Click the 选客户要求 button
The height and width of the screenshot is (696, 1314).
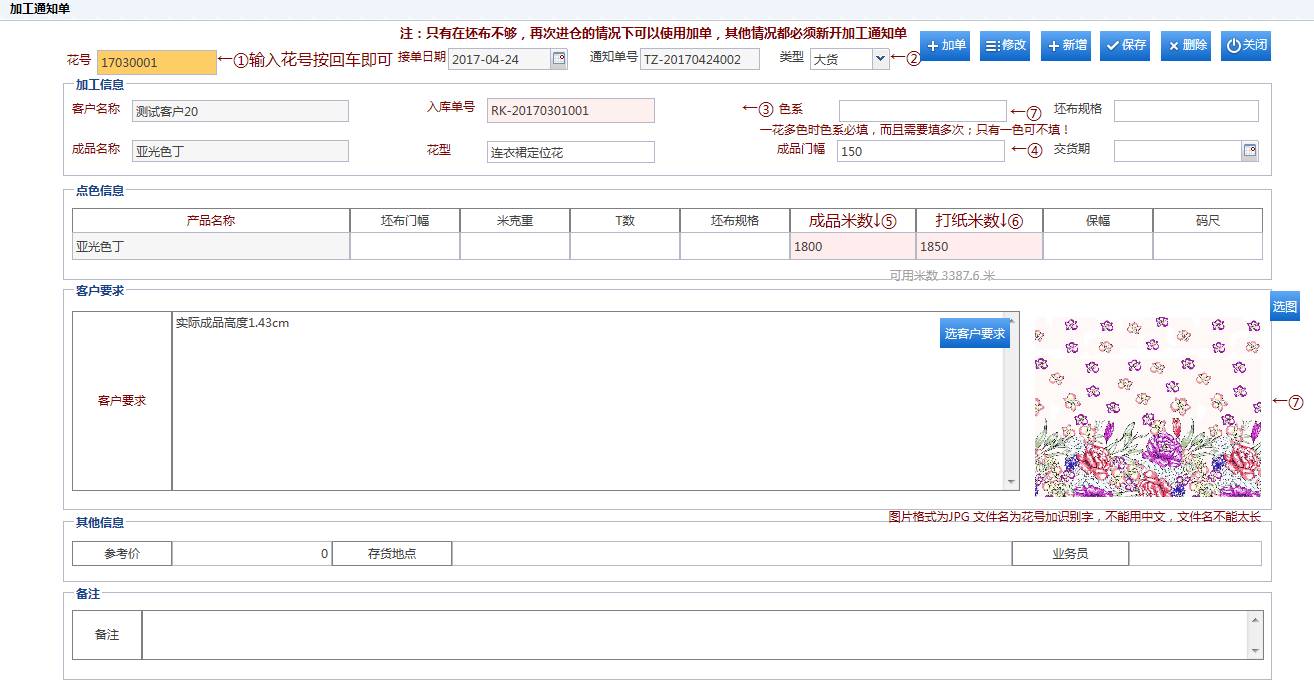pyautogui.click(x=975, y=334)
